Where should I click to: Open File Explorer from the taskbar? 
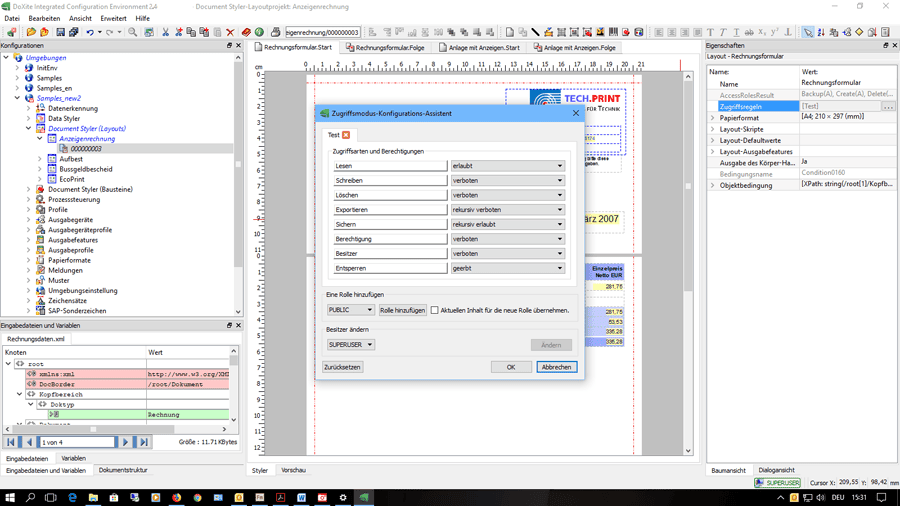(x=93, y=497)
